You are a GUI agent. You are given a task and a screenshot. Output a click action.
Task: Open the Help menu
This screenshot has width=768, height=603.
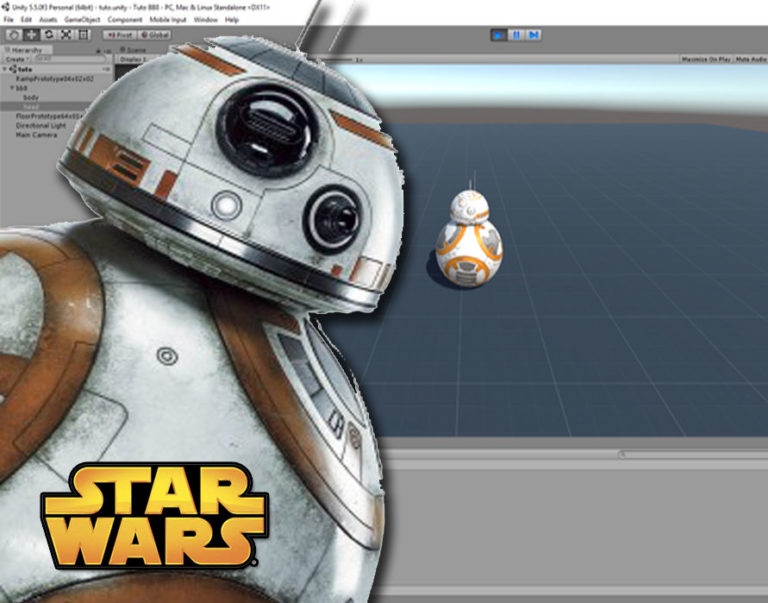tap(232, 20)
